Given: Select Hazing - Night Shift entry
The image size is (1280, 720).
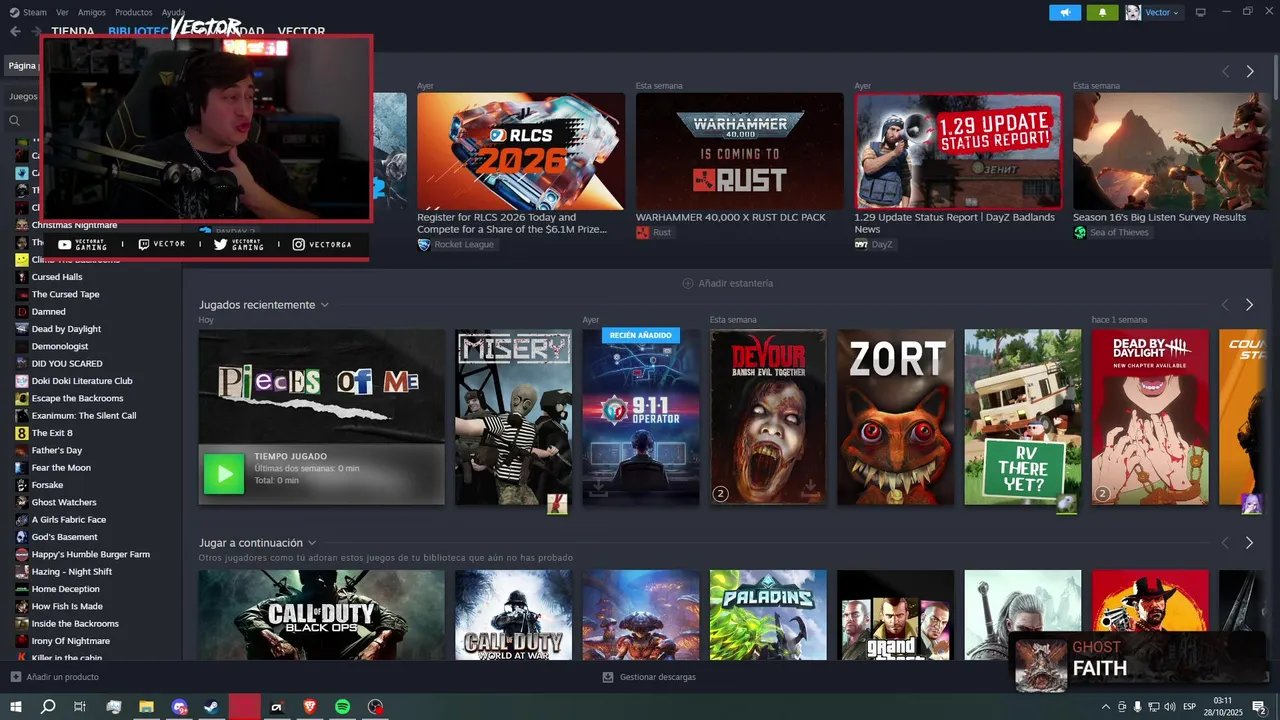Looking at the screenshot, I should [x=72, y=571].
